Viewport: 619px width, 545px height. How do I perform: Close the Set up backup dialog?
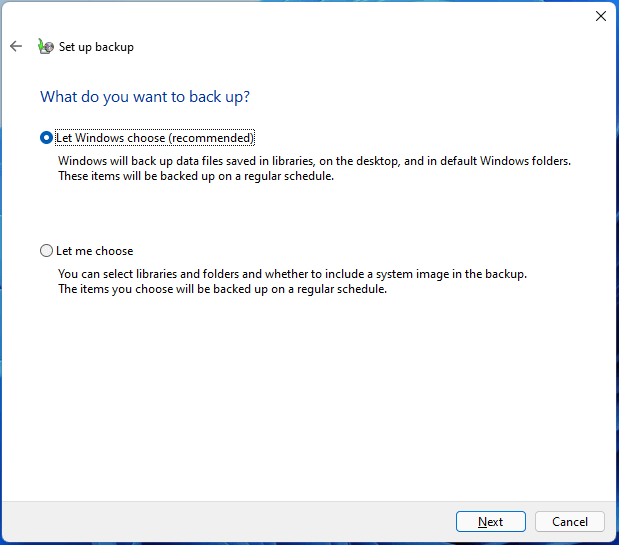coord(600,16)
